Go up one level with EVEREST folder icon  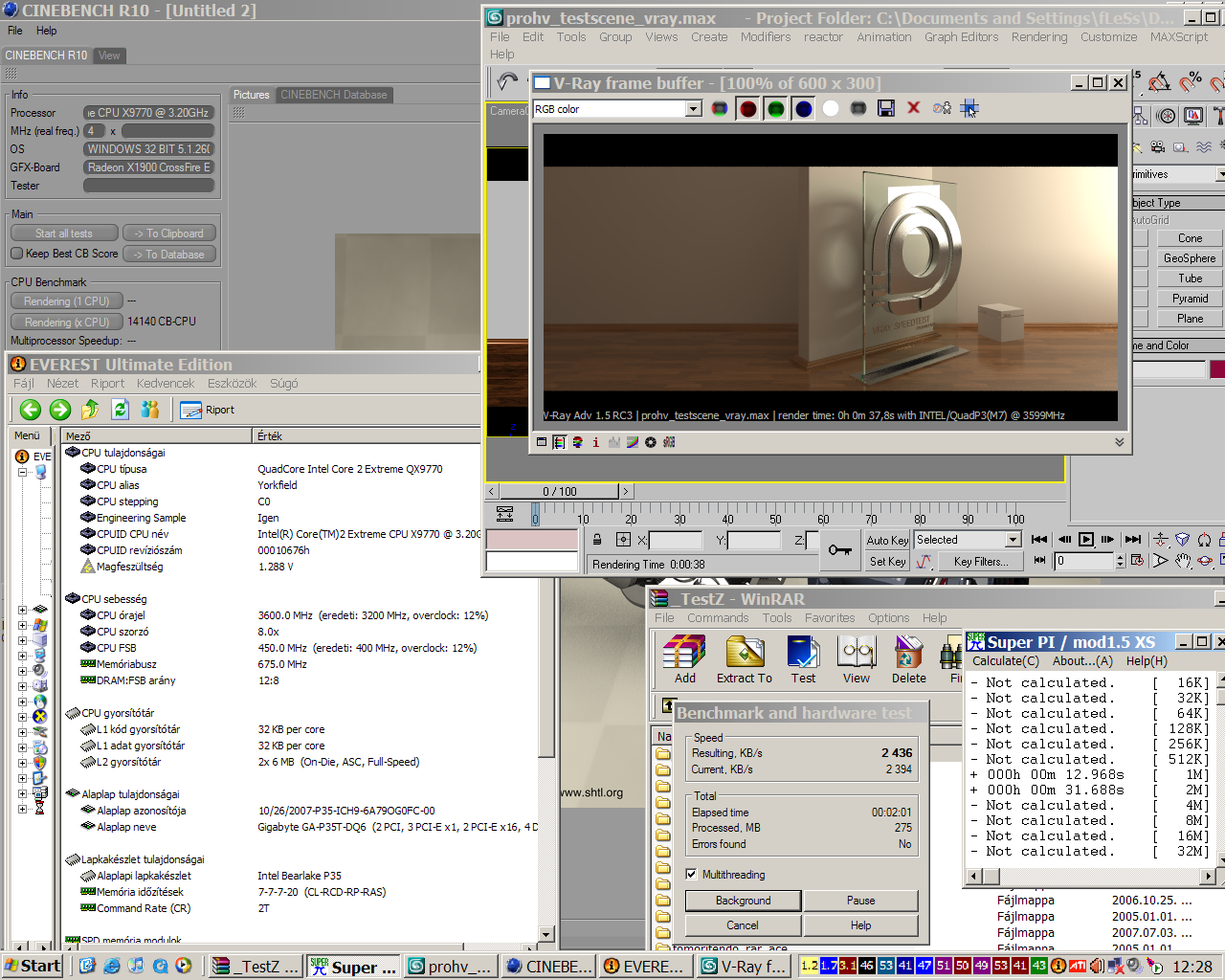[90, 410]
